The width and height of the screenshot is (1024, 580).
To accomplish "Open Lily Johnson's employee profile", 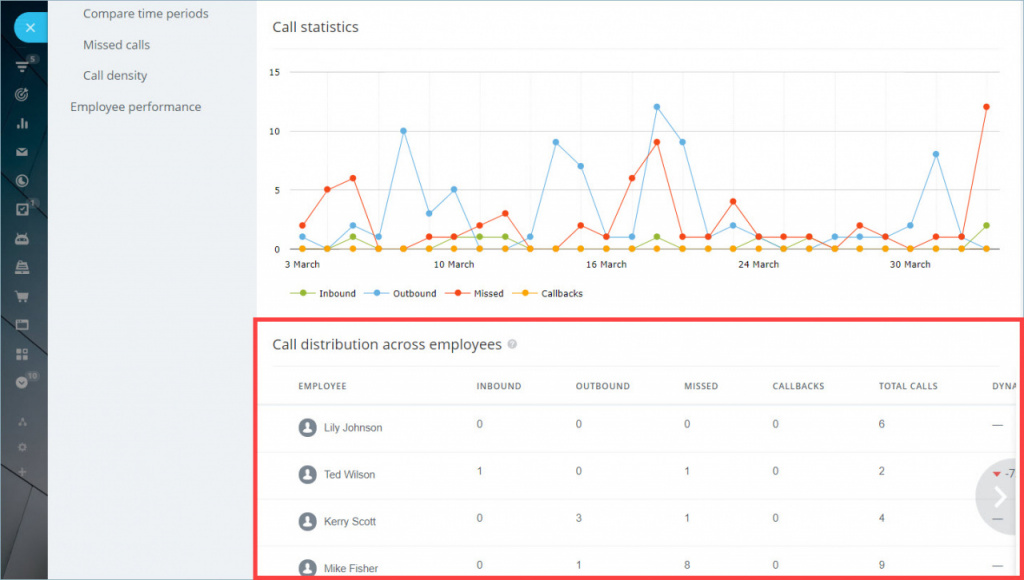I will [x=353, y=428].
